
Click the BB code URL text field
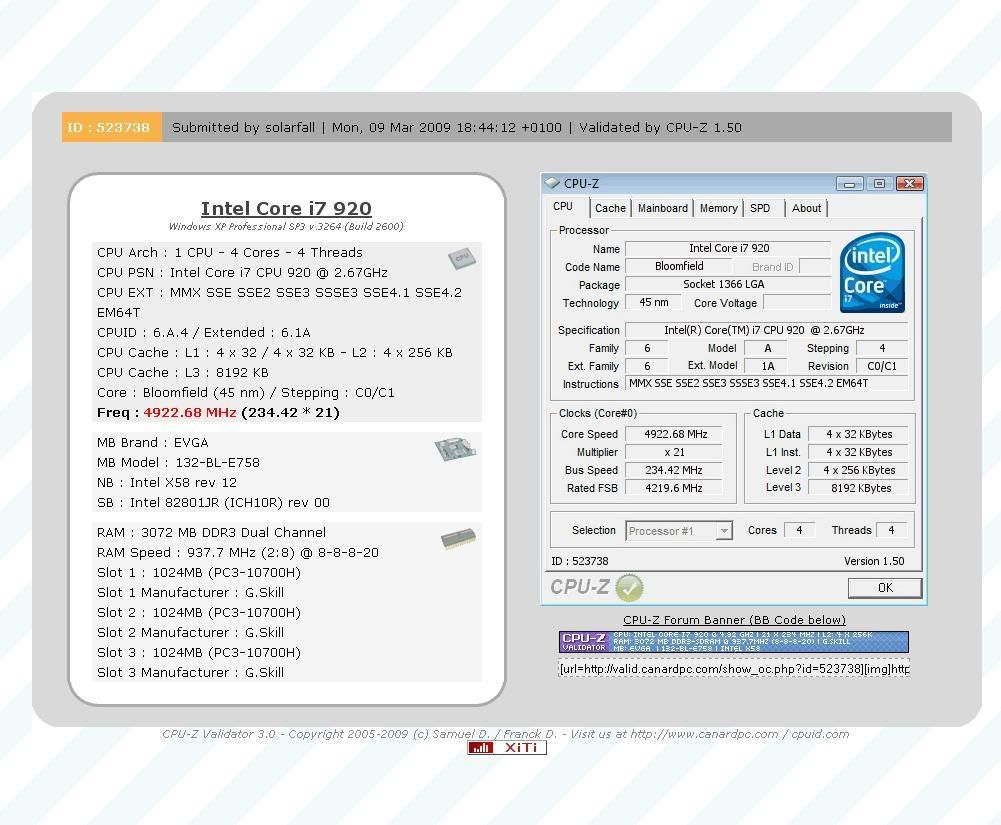pos(734,669)
